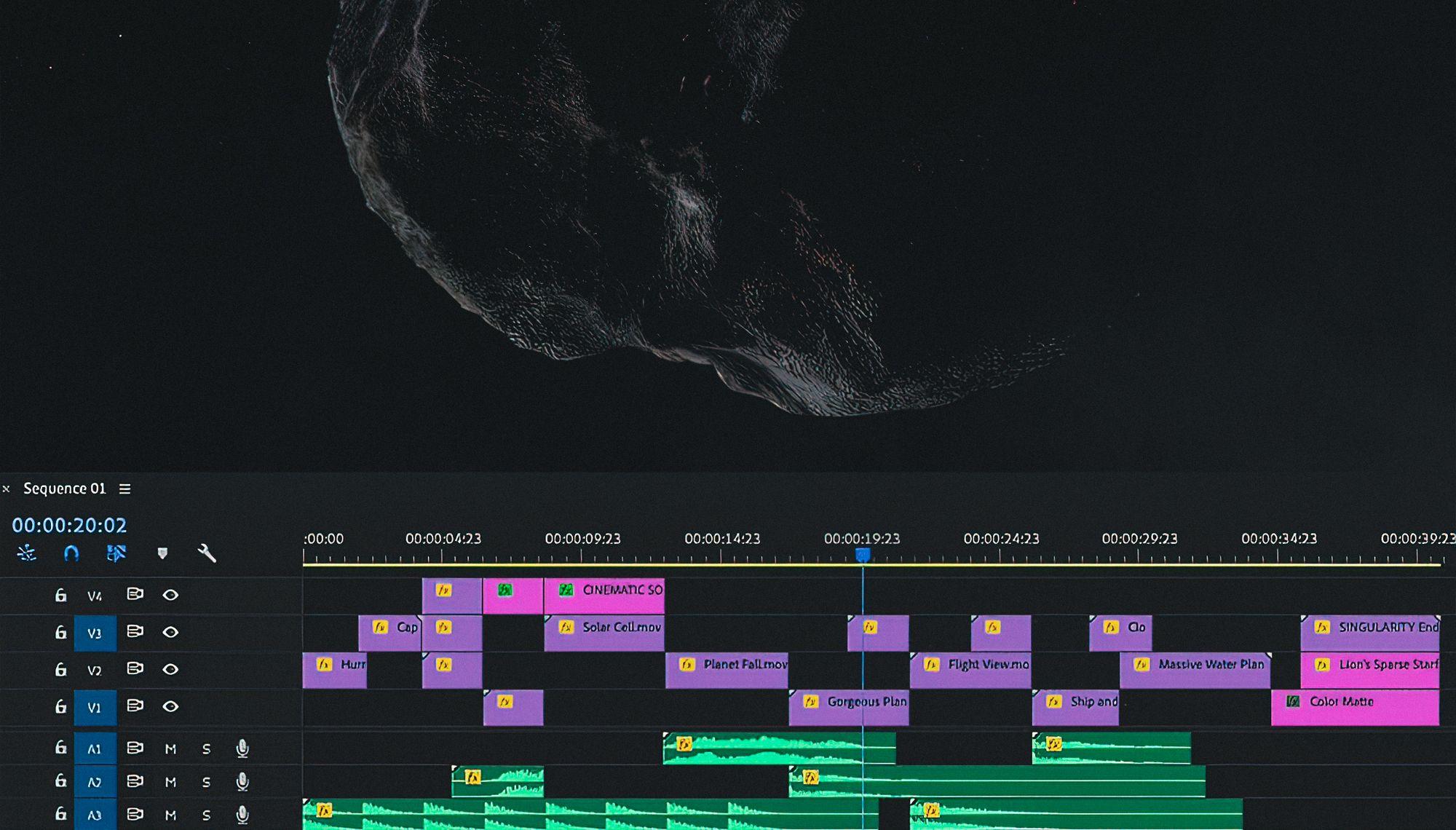The height and width of the screenshot is (830, 1456).
Task: Select the Sequence 01 tab
Action: coord(64,489)
